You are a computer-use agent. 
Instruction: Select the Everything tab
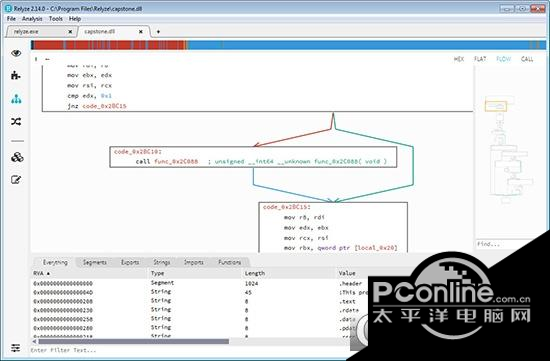click(x=55, y=262)
